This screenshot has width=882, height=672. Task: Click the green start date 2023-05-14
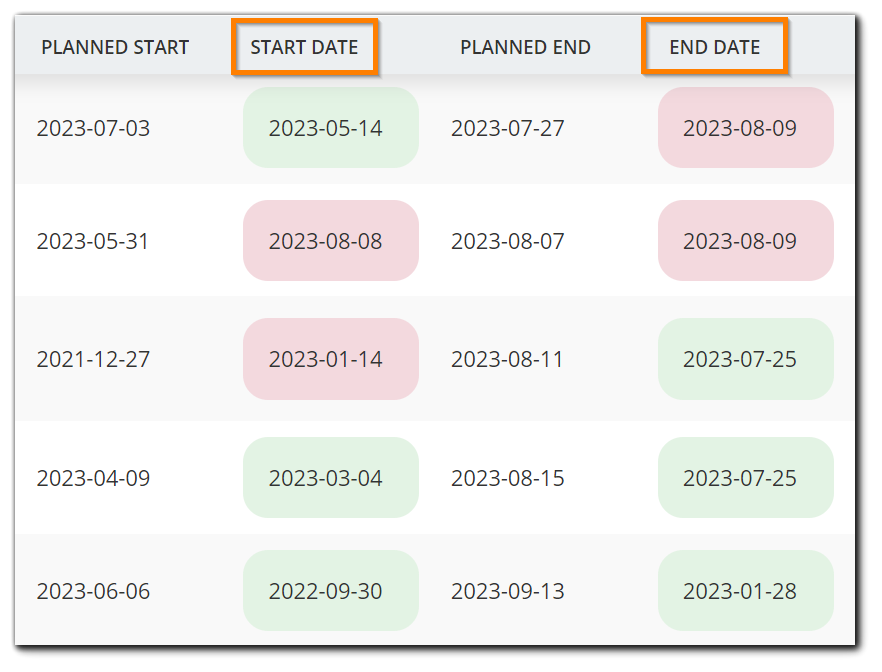(330, 127)
